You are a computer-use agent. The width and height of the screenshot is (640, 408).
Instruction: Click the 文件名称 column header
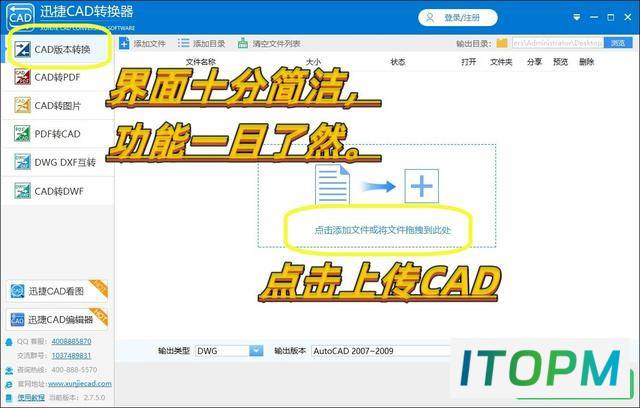click(200, 62)
